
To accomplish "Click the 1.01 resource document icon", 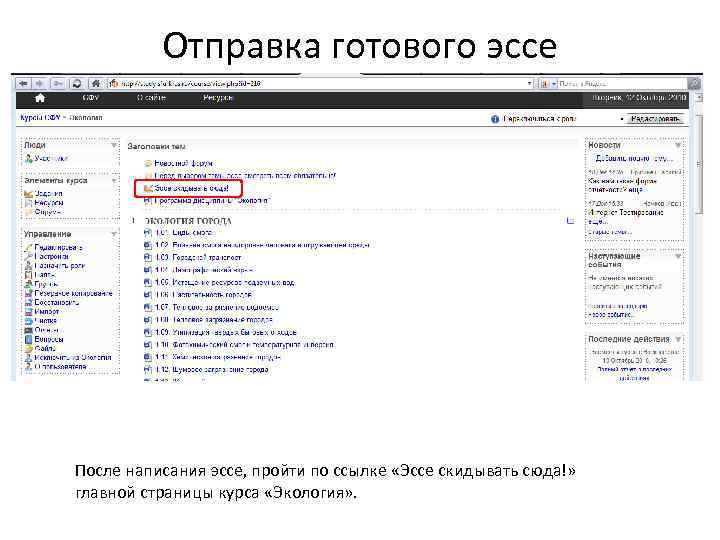I will point(148,233).
